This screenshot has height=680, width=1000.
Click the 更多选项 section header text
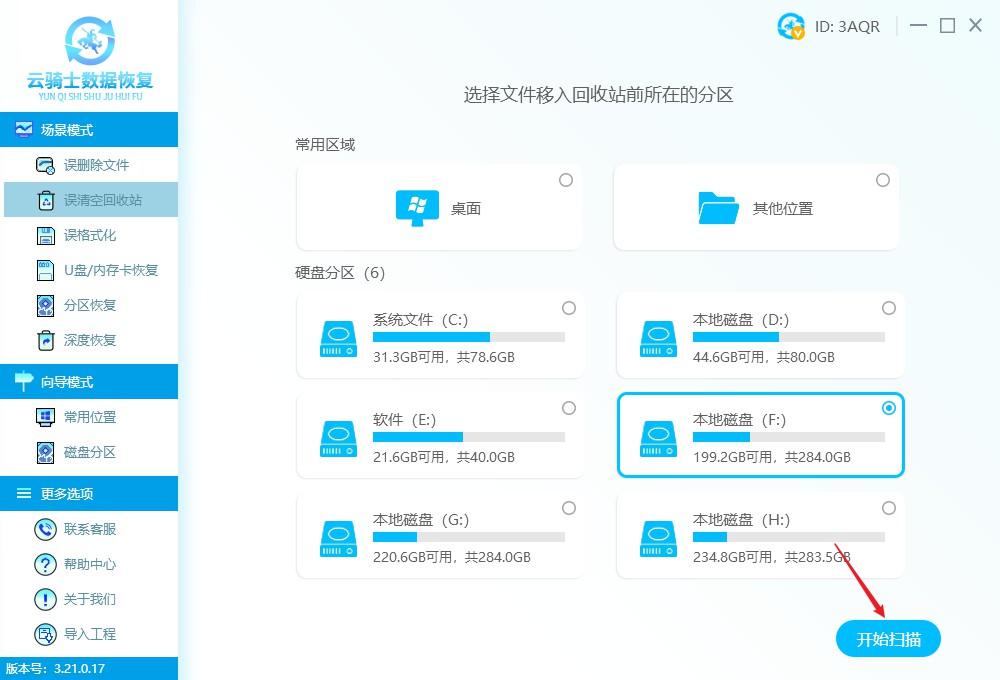click(67, 494)
